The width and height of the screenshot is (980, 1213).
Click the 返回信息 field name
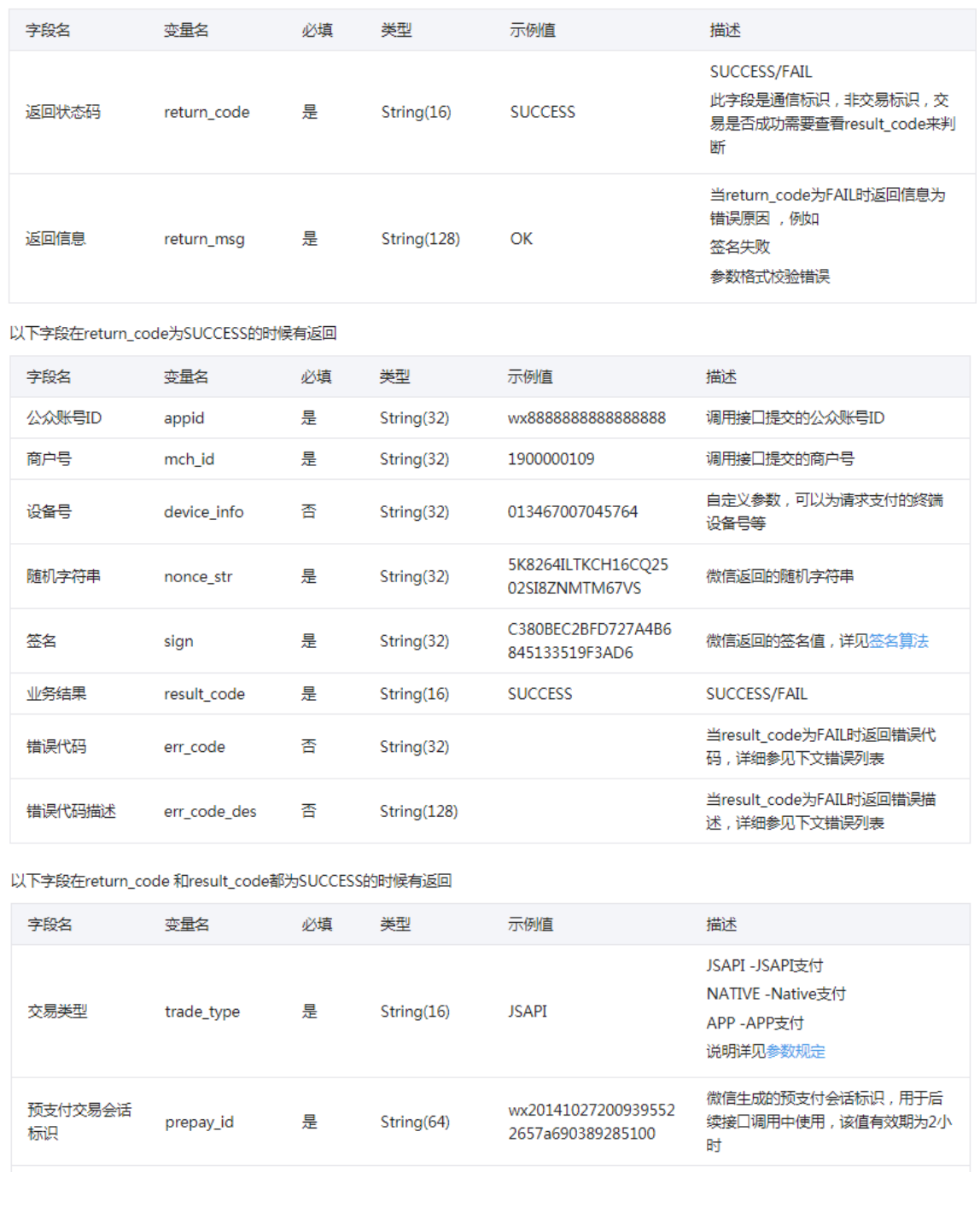pos(55,239)
